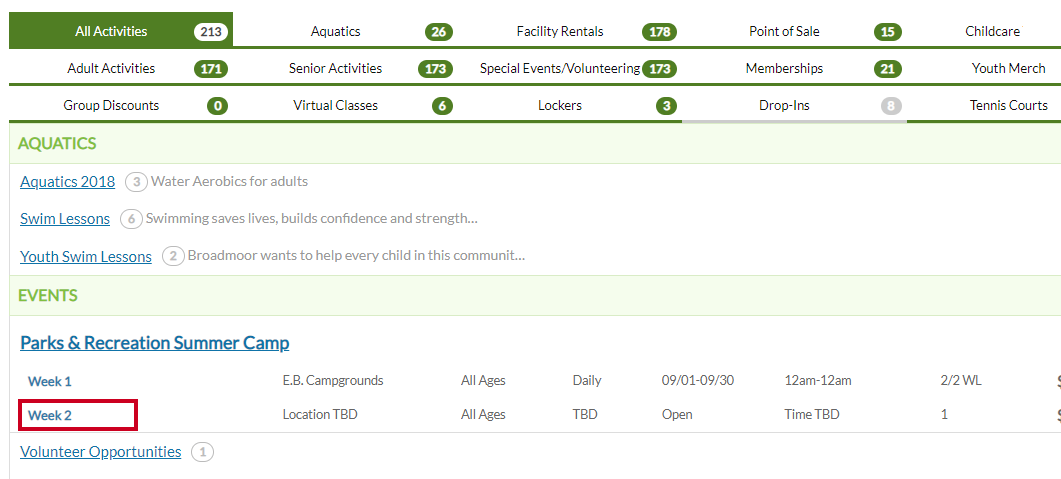Screen dimensions: 1061x479
Task: Select the Adult Activities tab
Action: coord(121,68)
